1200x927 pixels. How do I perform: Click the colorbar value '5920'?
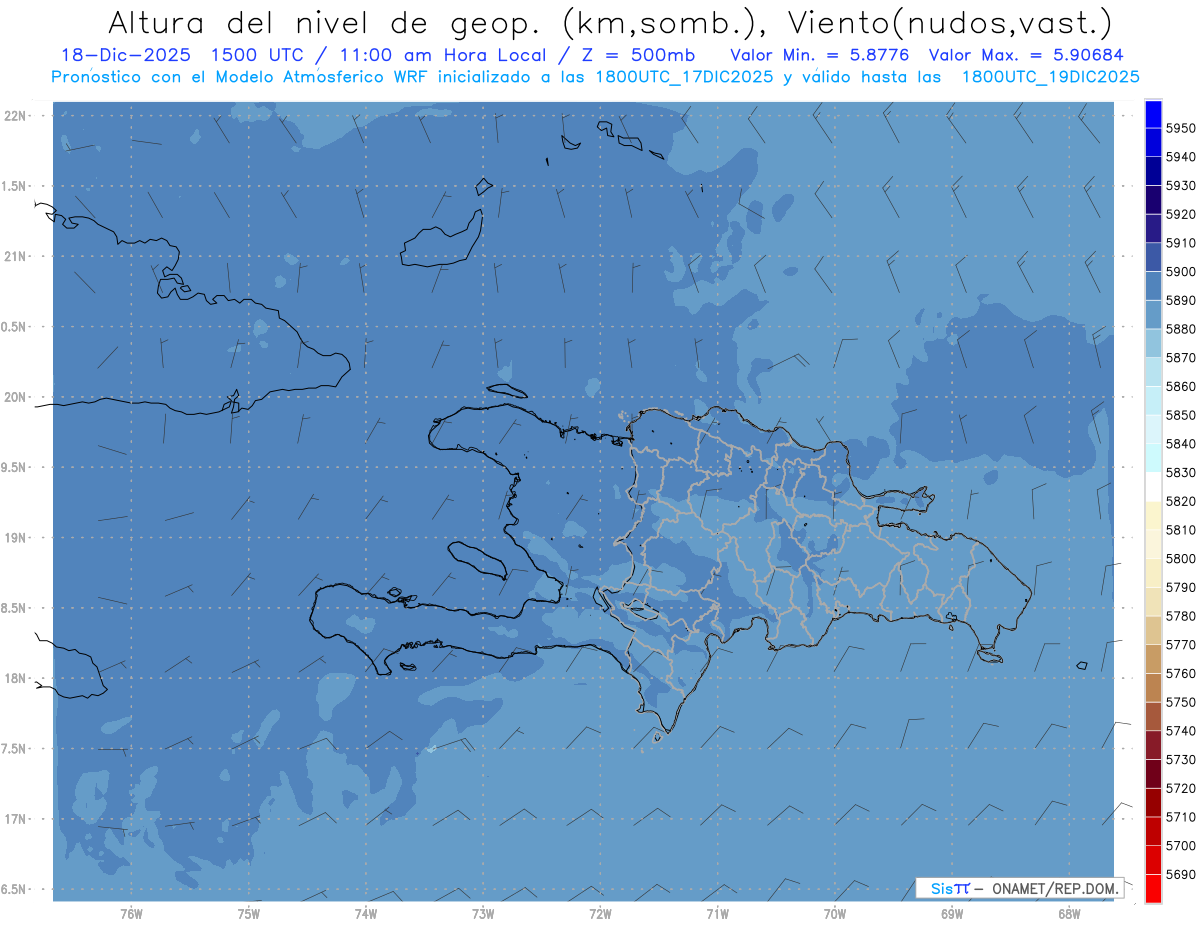coord(1181,214)
